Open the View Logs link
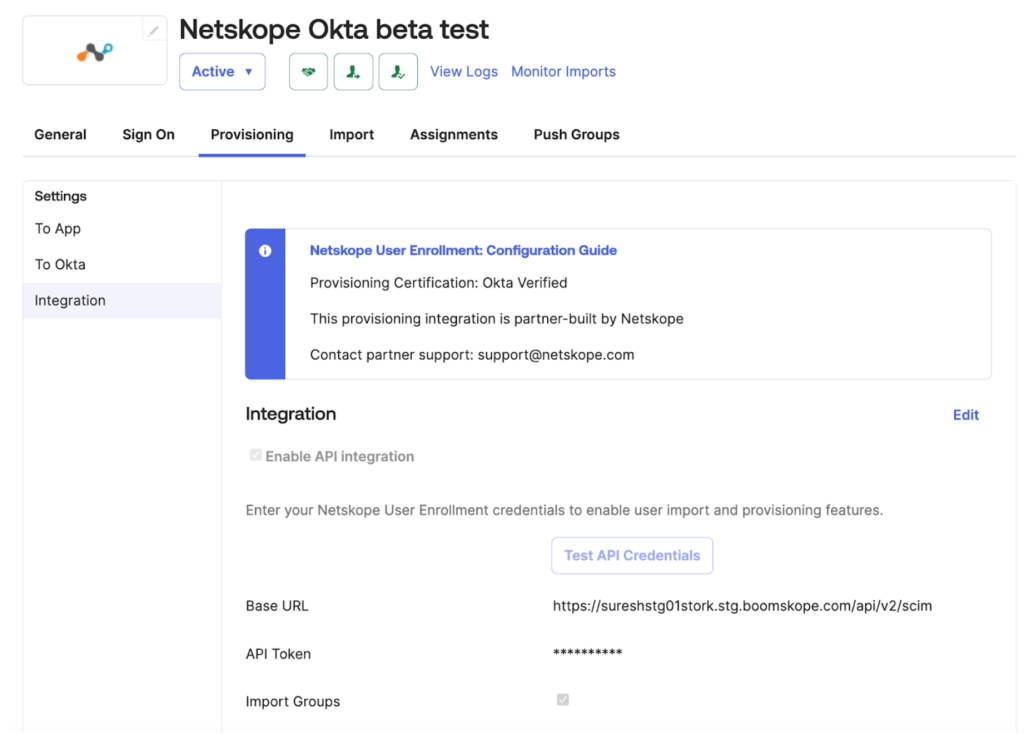Screen dimensions: 1024x734 (464, 72)
